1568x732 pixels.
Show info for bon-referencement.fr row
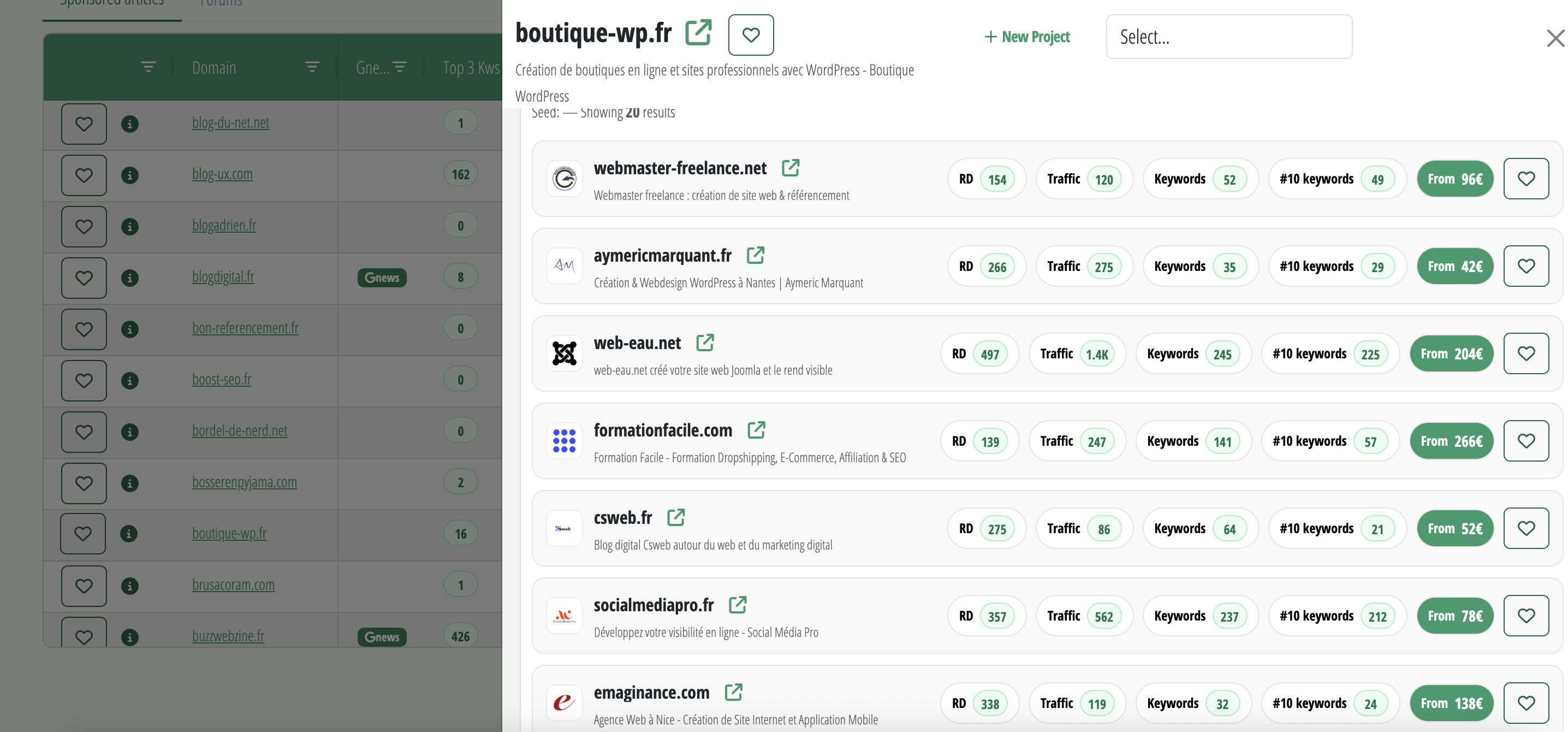point(129,329)
